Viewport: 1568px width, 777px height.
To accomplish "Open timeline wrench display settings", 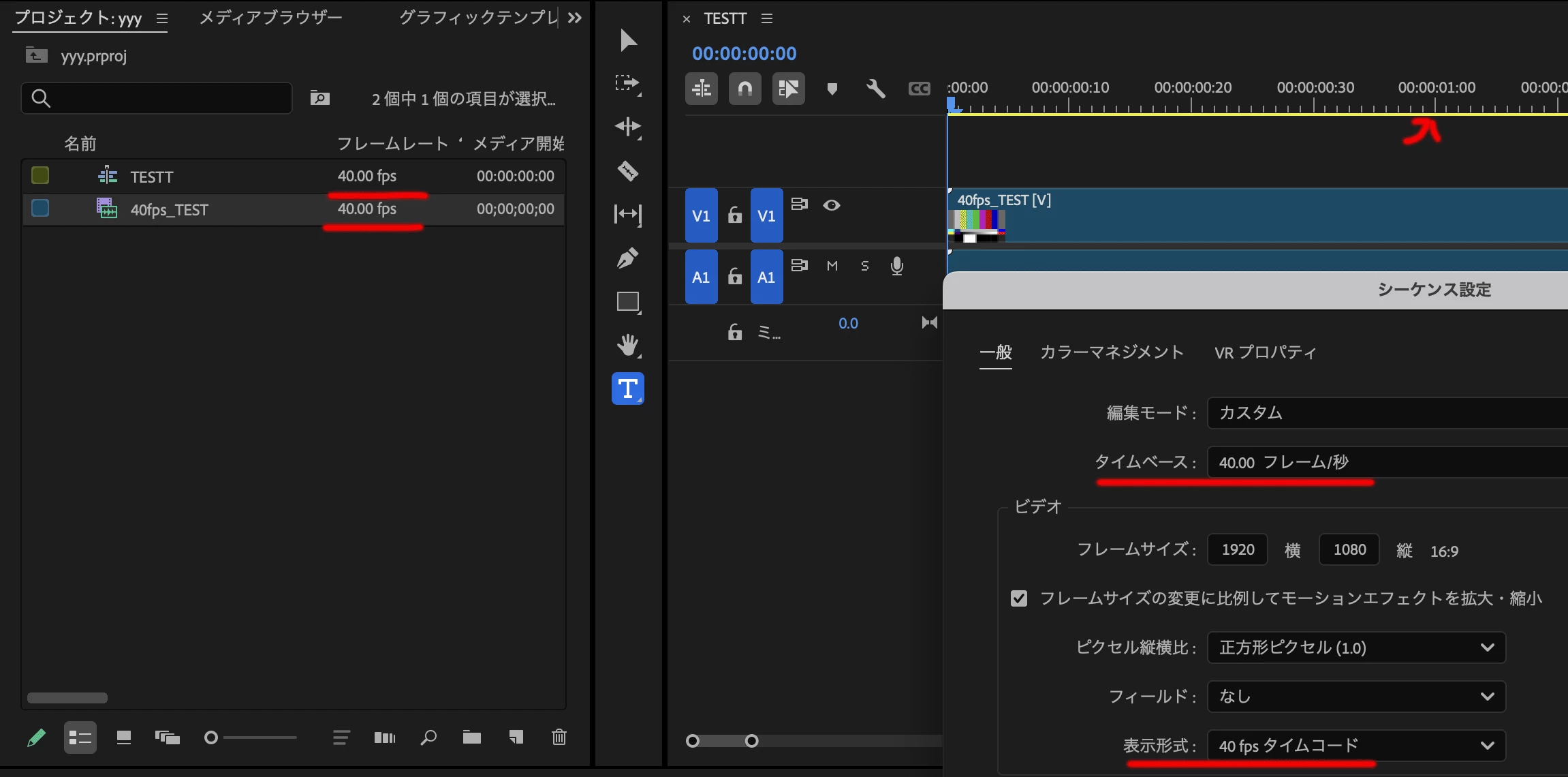I will [875, 89].
